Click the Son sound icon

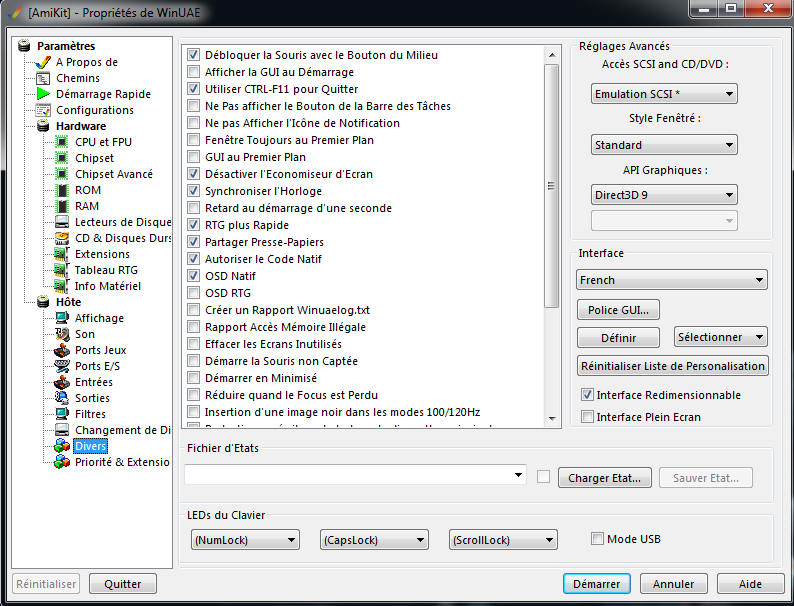pyautogui.click(x=62, y=334)
